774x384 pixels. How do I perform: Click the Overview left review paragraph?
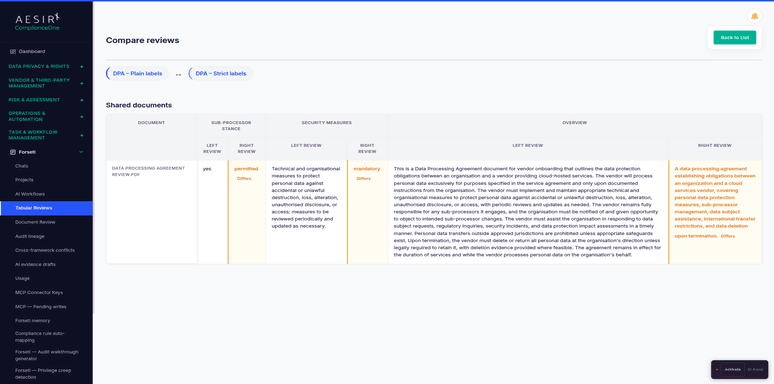point(528,212)
